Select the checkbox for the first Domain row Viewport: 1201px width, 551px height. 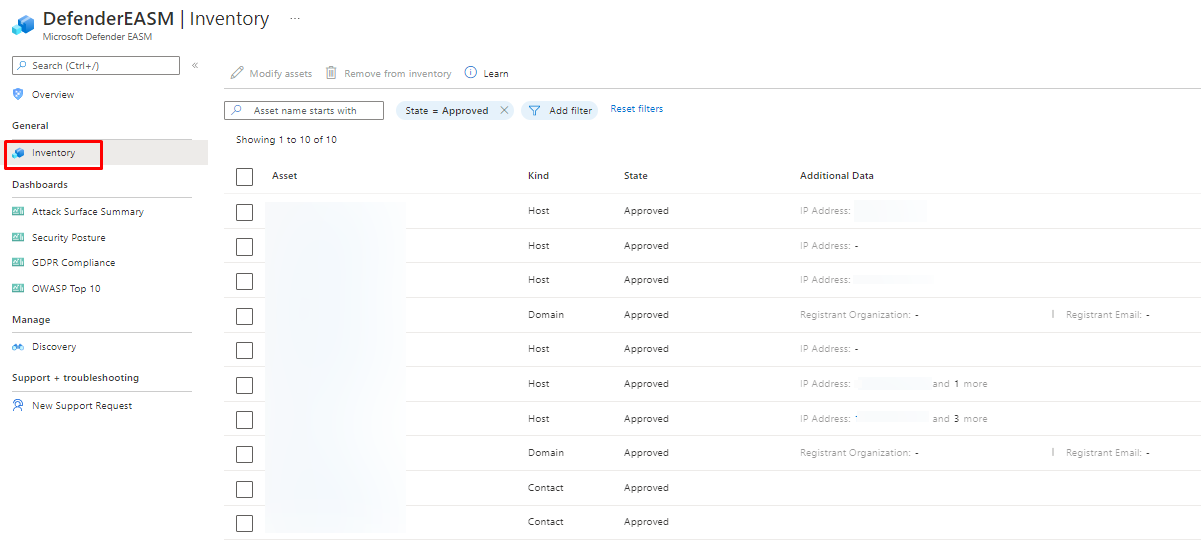pyautogui.click(x=245, y=316)
